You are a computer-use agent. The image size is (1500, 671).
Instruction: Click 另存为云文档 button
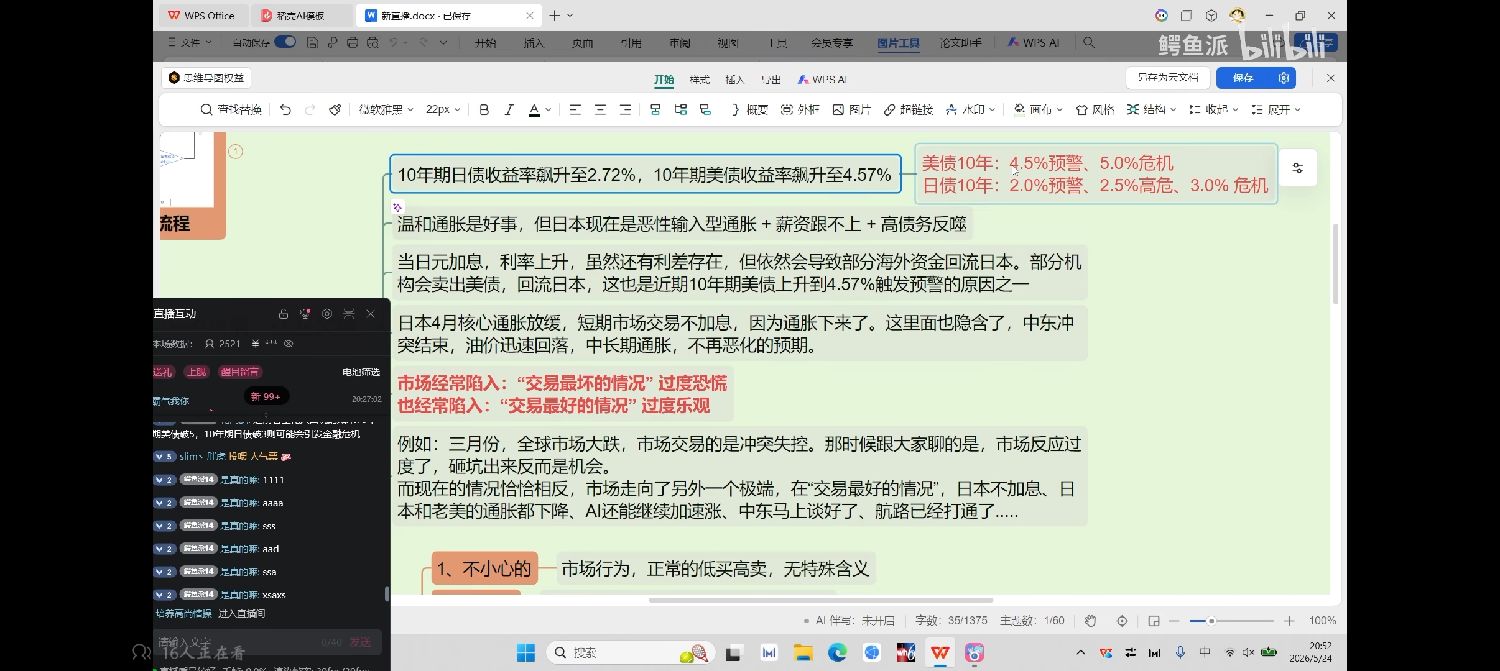point(1168,78)
